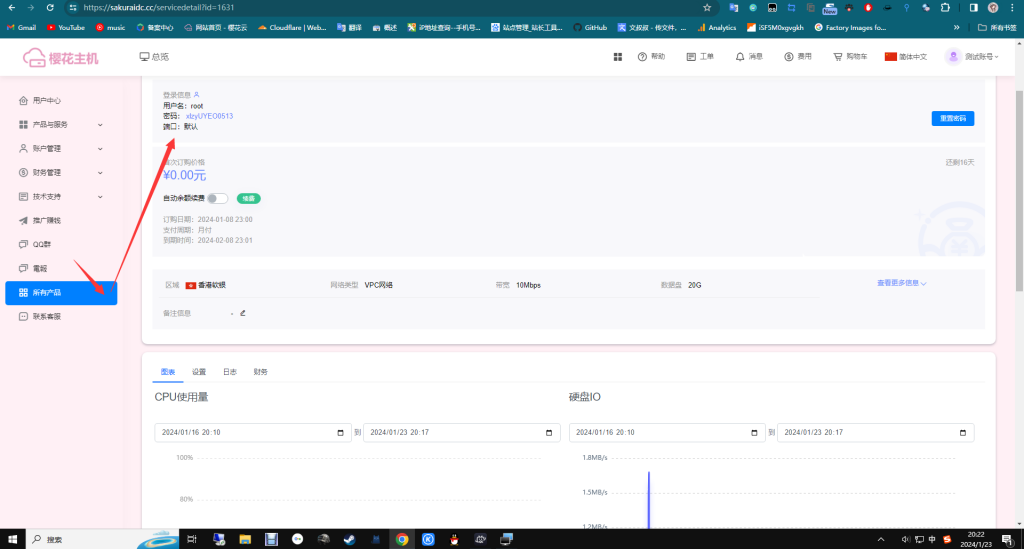Click the grid apps icon in header
1024x549 pixels.
tap(618, 57)
